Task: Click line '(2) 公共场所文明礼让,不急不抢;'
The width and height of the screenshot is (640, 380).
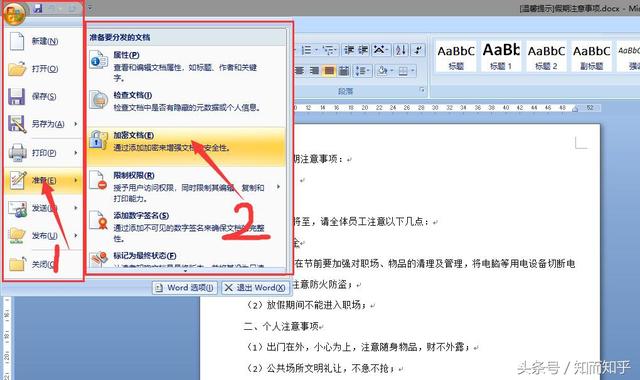Action: (320, 369)
